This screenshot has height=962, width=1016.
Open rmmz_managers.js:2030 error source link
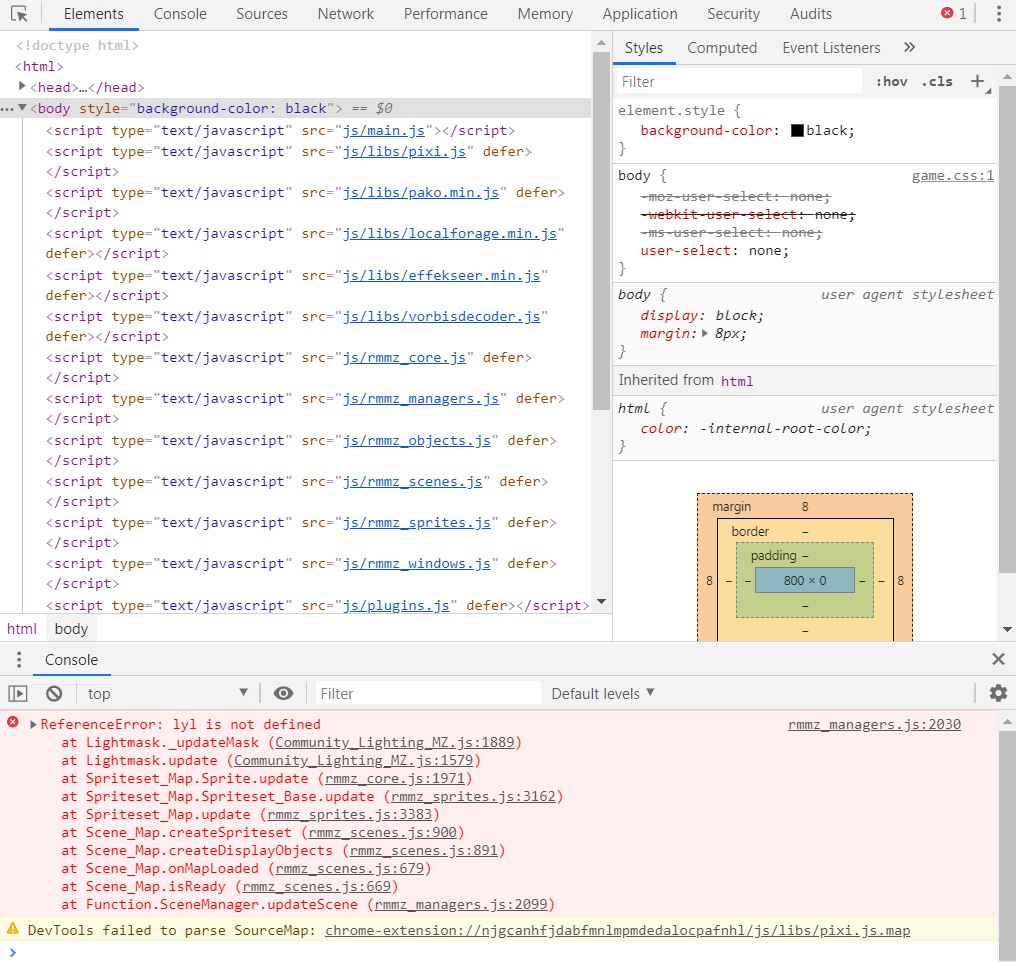point(874,724)
